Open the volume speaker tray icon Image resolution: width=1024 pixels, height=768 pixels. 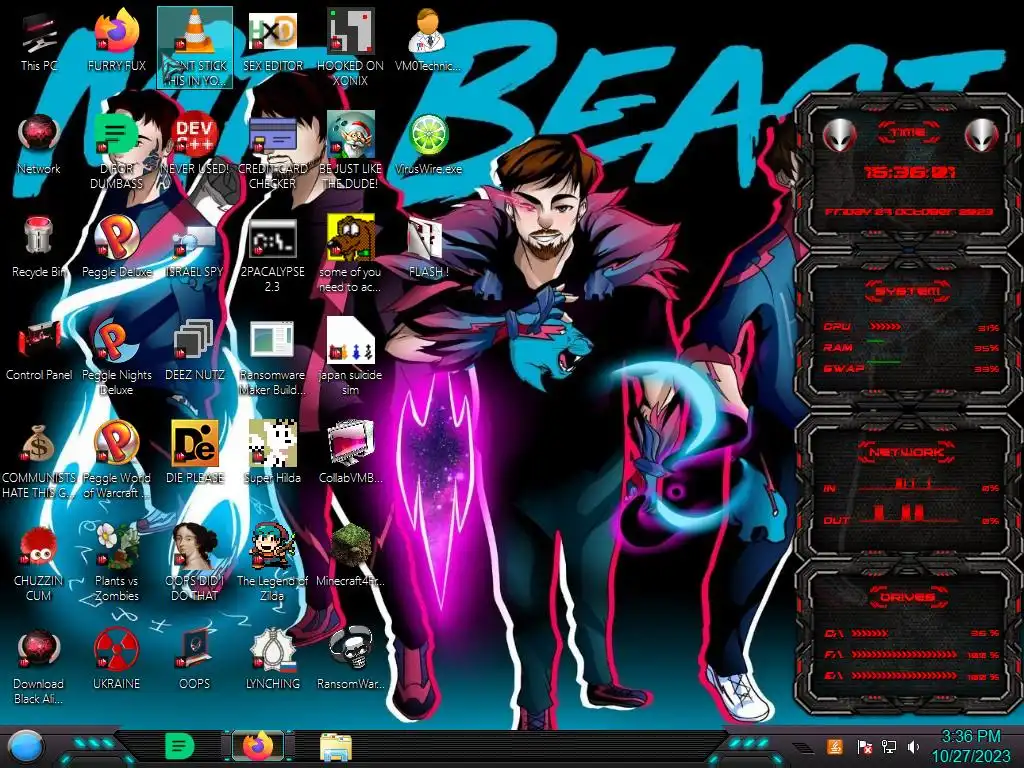913,746
